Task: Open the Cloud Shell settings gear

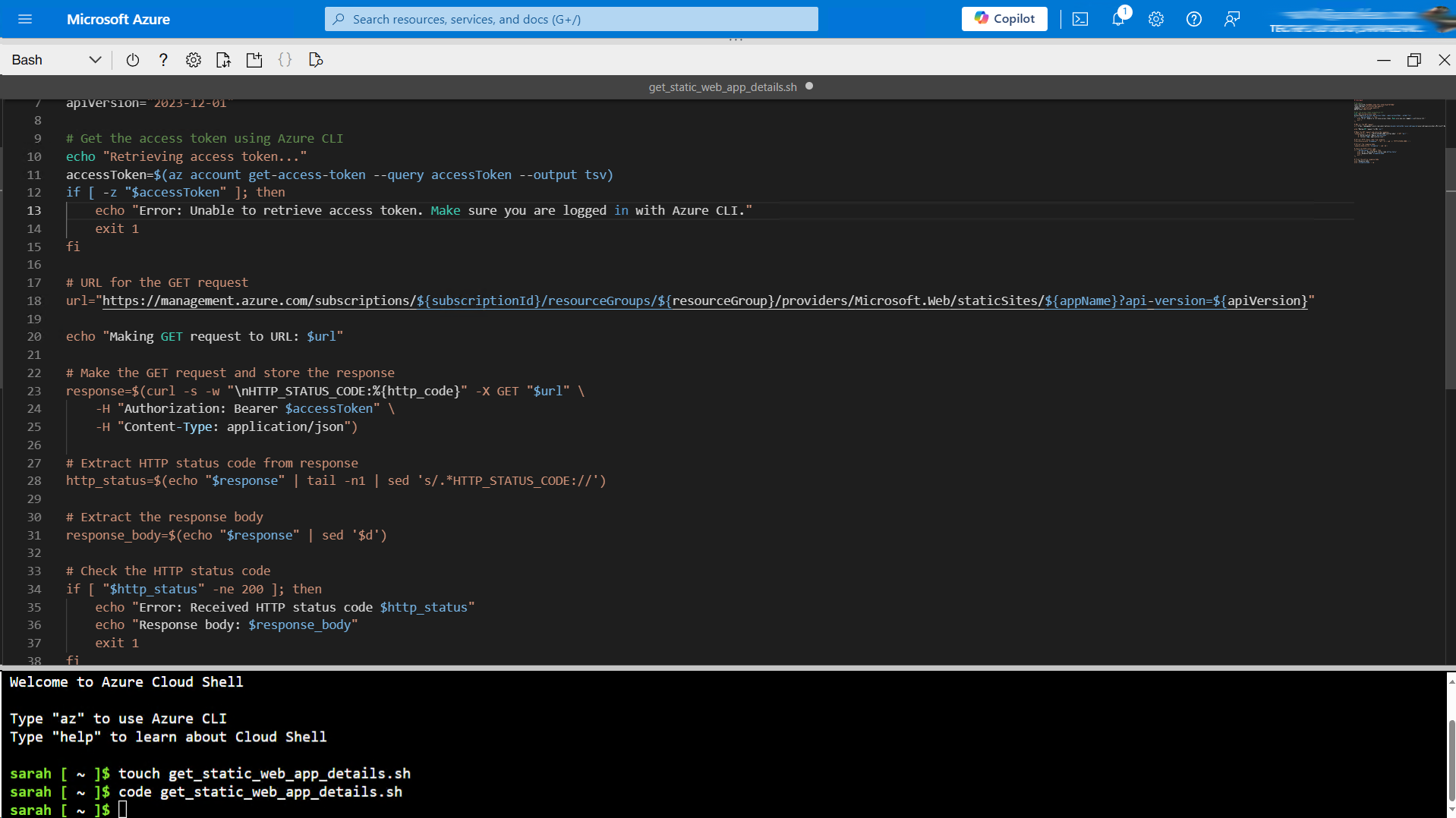Action: 193,60
